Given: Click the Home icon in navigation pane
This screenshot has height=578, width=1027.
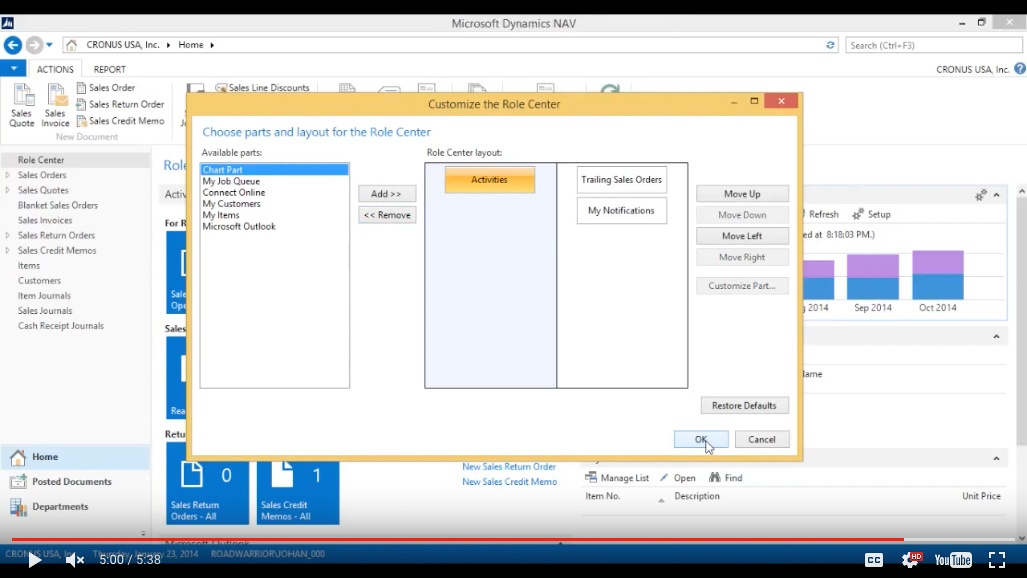Looking at the screenshot, I should (18, 457).
